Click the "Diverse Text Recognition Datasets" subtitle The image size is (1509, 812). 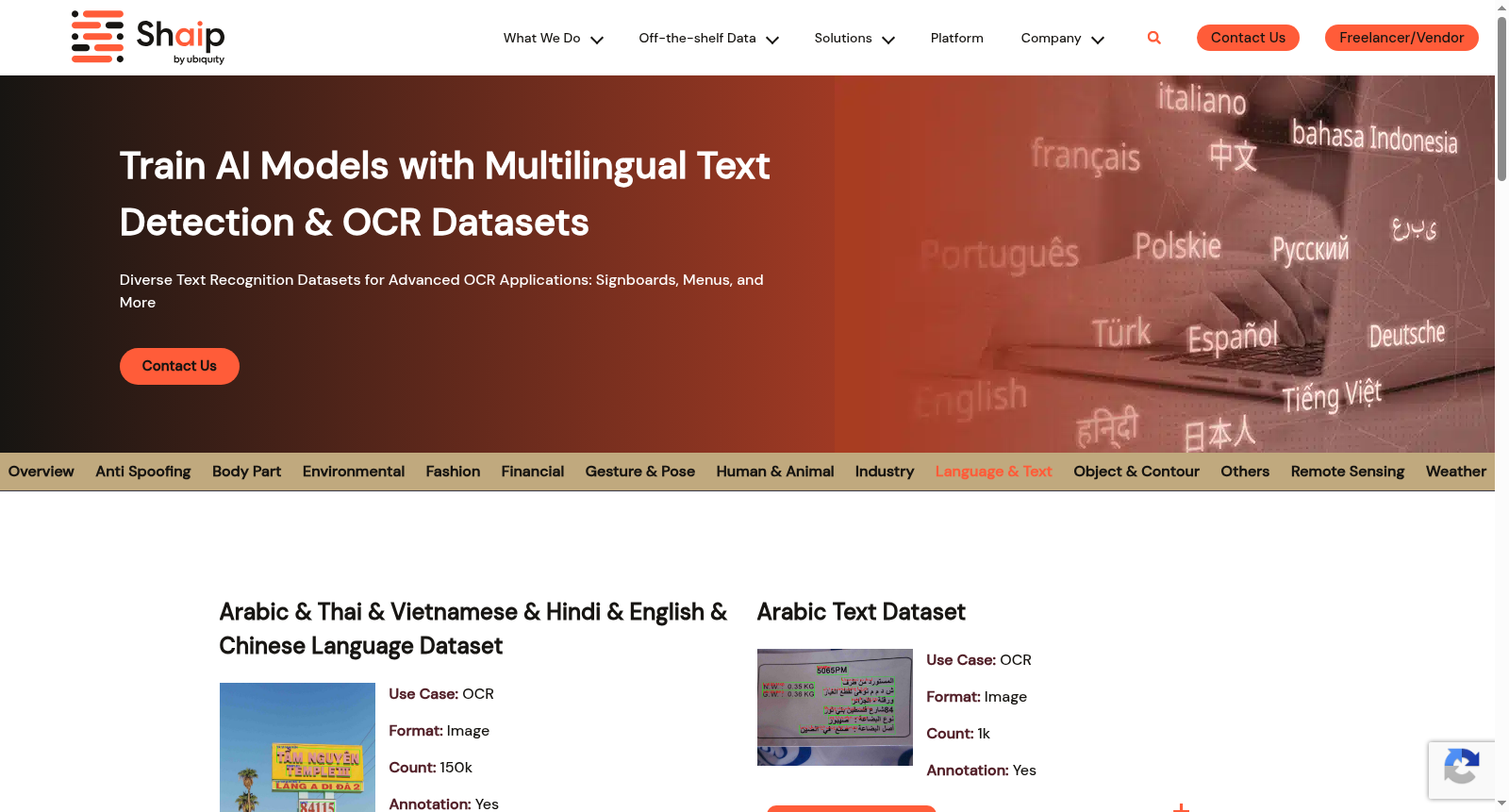pos(441,291)
